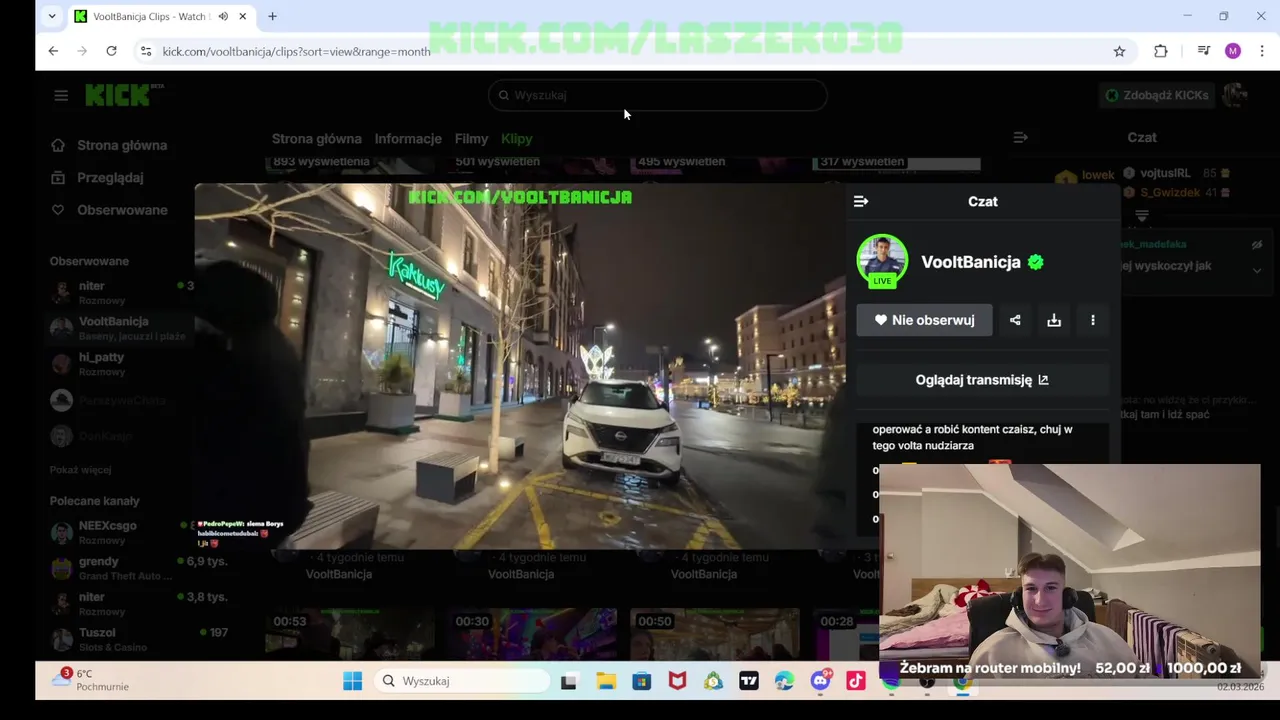Open the Filmy tab
Image resolution: width=1280 pixels, height=720 pixels.
tap(471, 139)
